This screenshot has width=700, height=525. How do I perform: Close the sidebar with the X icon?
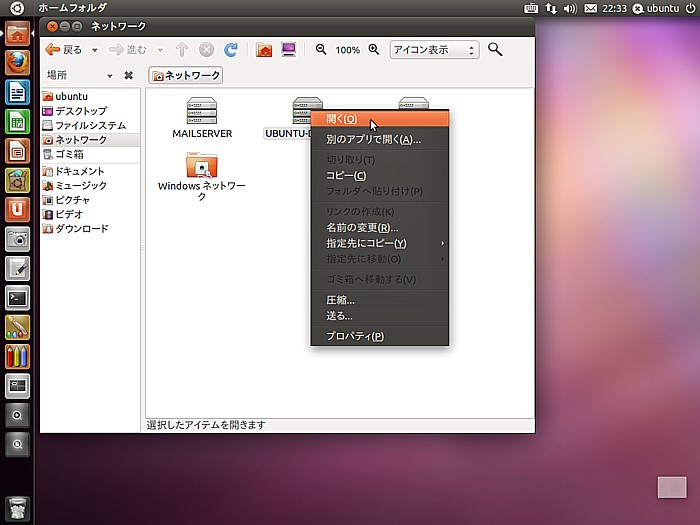(128, 75)
